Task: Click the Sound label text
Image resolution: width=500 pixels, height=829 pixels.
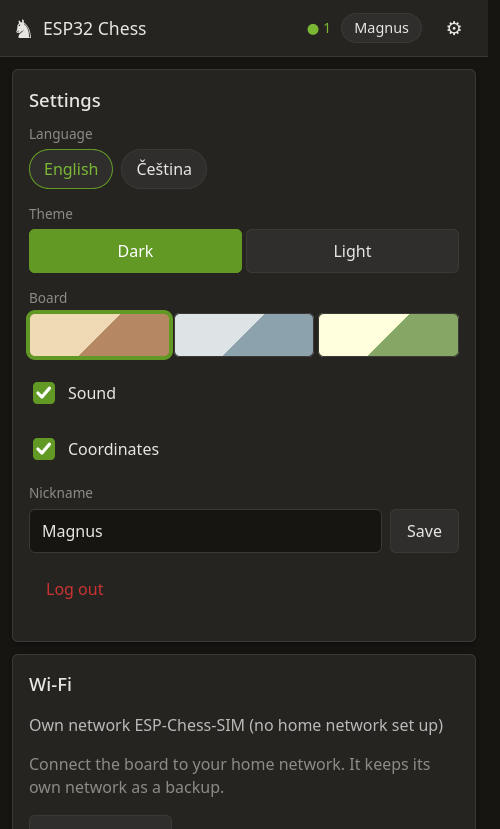Action: click(x=92, y=393)
